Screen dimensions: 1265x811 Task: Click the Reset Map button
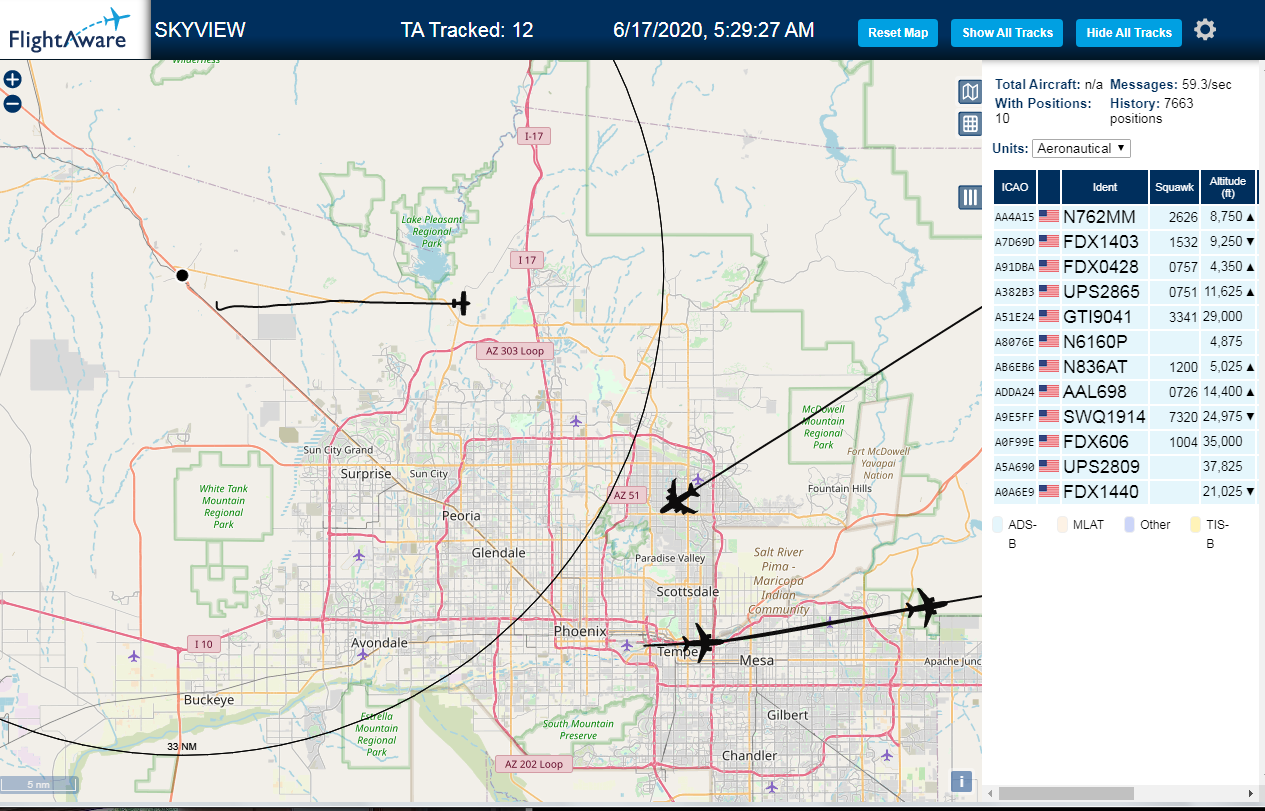click(898, 33)
